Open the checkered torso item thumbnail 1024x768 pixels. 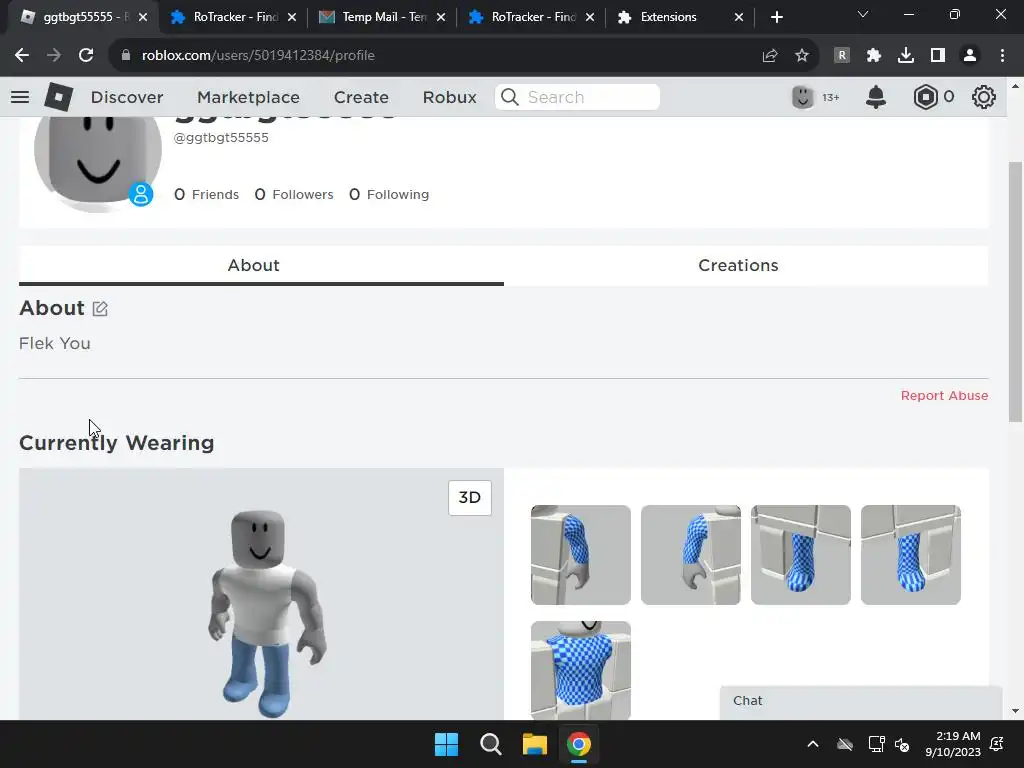coord(581,670)
